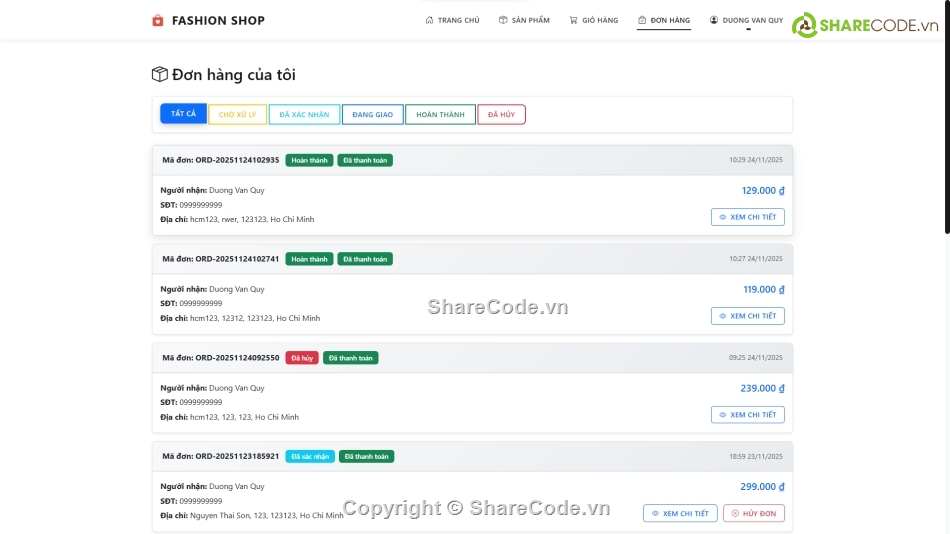Click the 129.000 đ order total
950x534 pixels.
(763, 190)
